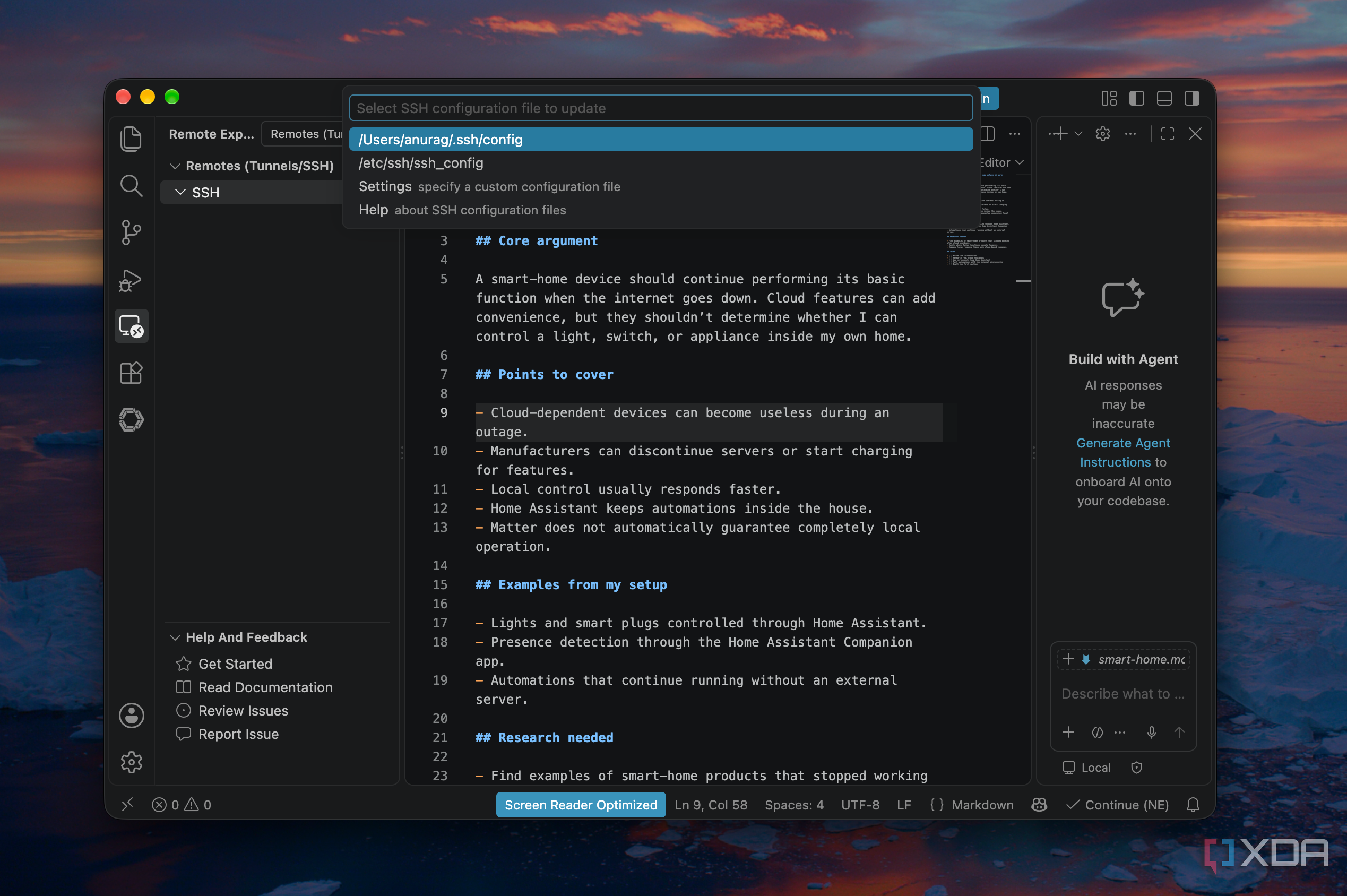Image resolution: width=1347 pixels, height=896 pixels.
Task: Toggle Screen Reader Optimized mode in the status bar
Action: pyautogui.click(x=581, y=805)
